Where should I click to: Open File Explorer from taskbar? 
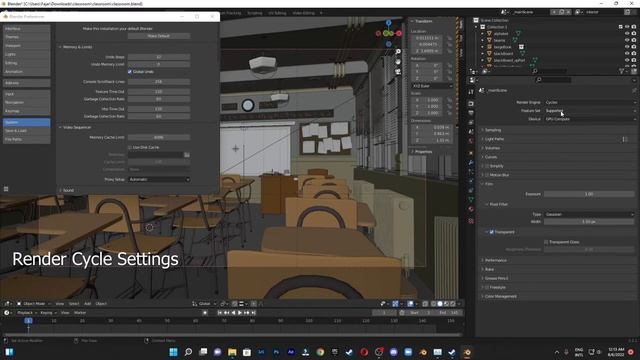pyautogui.click(x=232, y=352)
